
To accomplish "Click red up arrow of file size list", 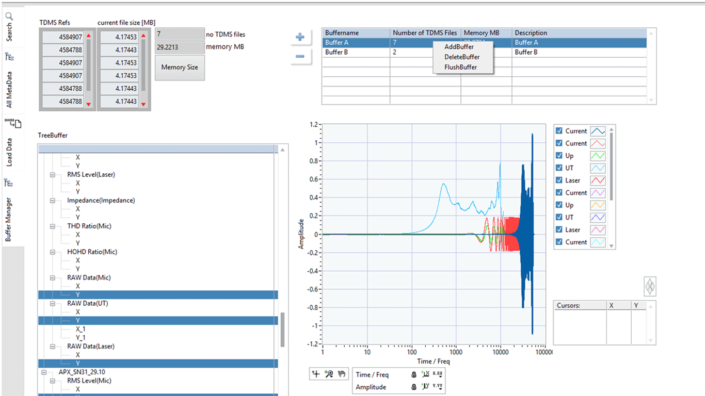I will [143, 36].
